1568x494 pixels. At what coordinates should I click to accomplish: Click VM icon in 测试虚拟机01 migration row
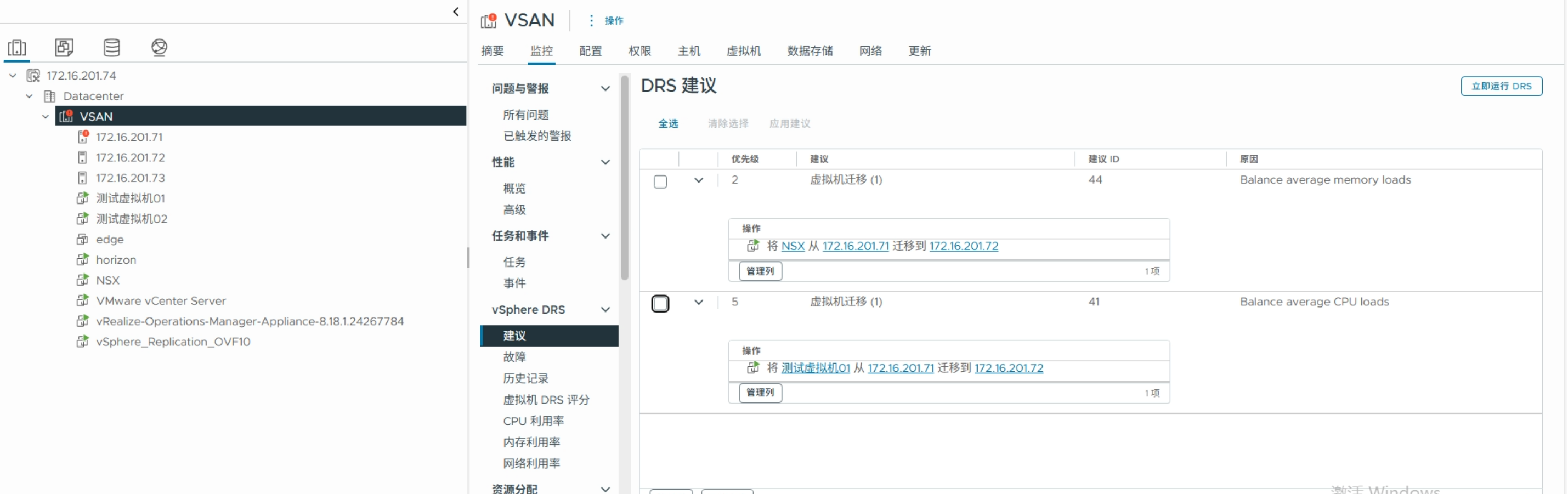[x=753, y=367]
